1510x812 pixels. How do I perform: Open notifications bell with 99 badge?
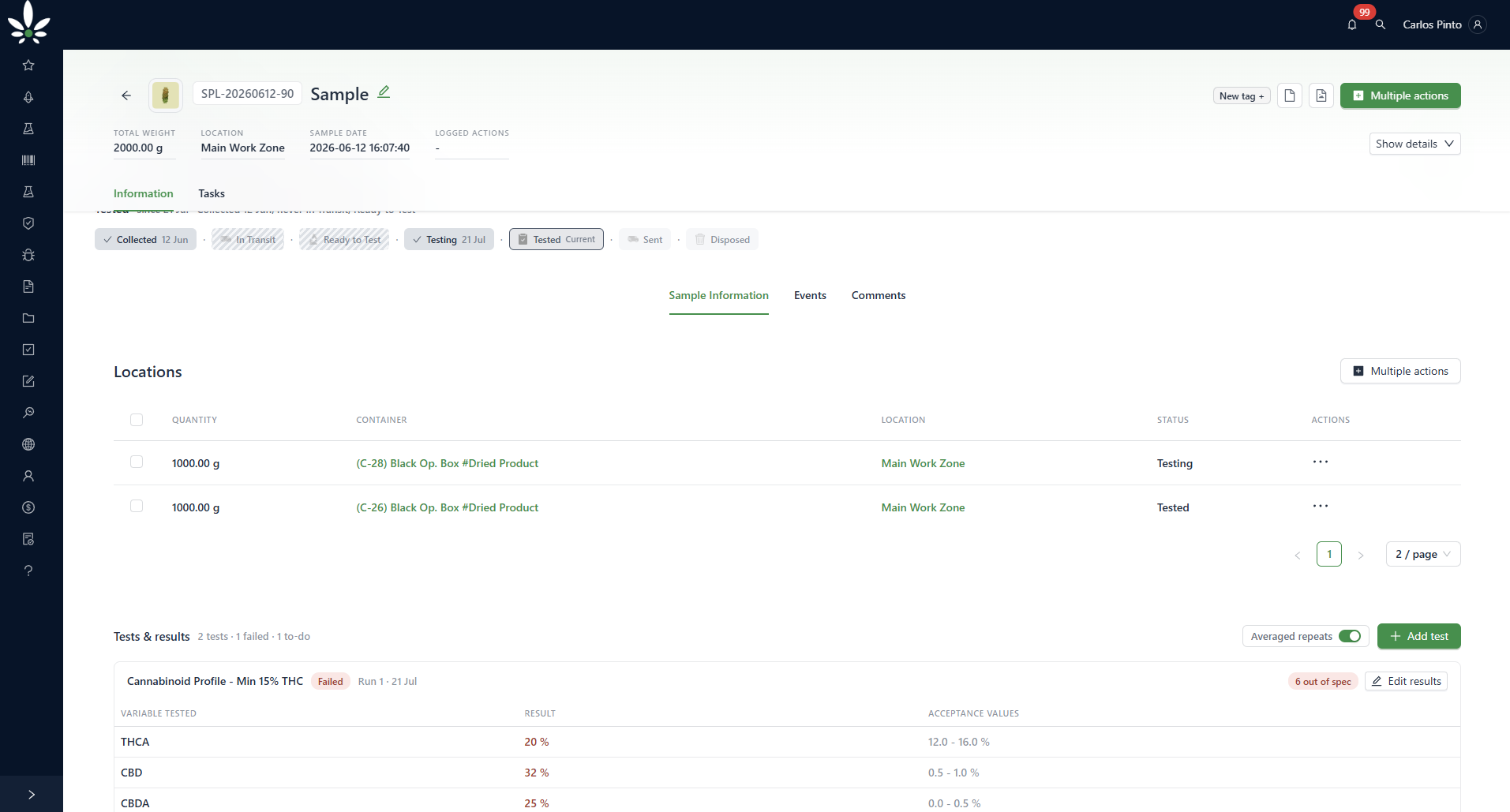pyautogui.click(x=1352, y=24)
